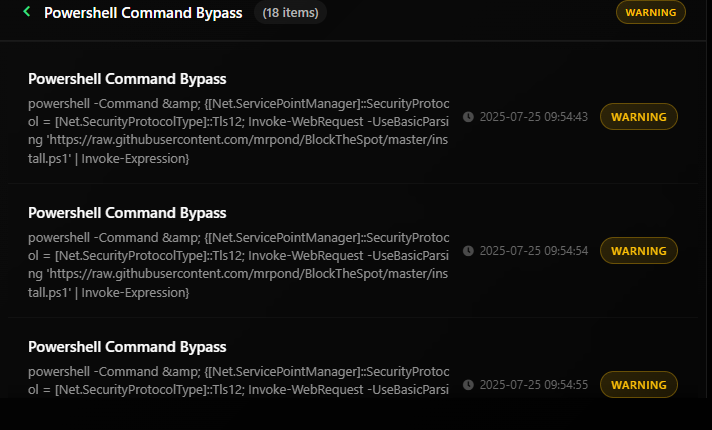This screenshot has height=430, width=712.
Task: Select first entry's PowerShell command text
Action: pyautogui.click(x=239, y=131)
